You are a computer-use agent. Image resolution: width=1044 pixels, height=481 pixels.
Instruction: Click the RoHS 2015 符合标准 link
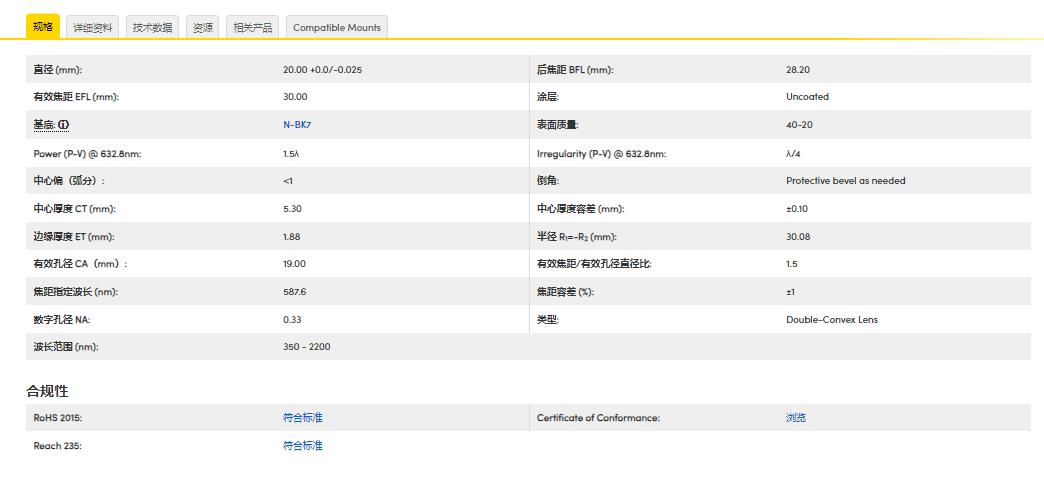303,418
